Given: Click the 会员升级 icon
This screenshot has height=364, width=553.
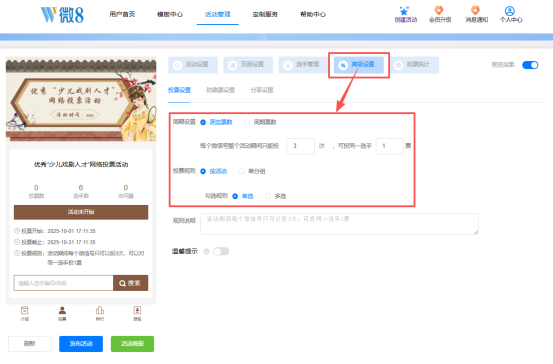Looking at the screenshot, I should tap(439, 11).
